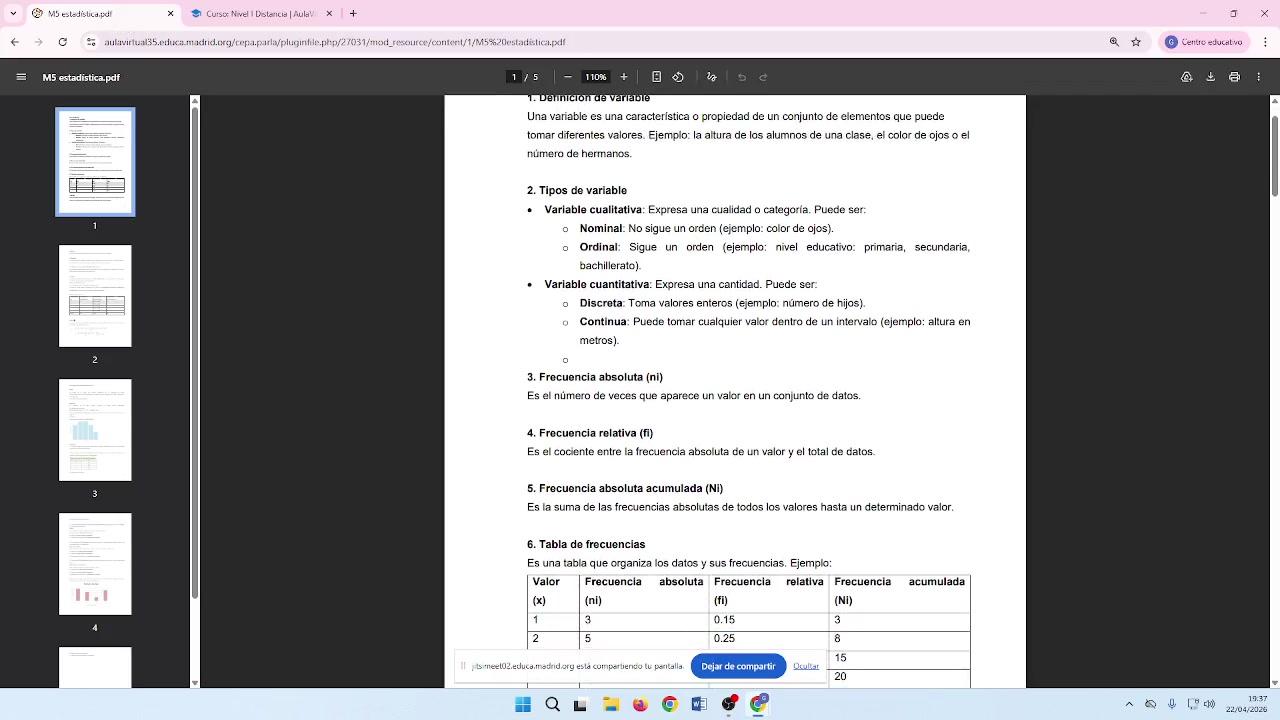Click the heading '2. Tipos de variable'
The image size is (1280, 720).
pos(577,190)
